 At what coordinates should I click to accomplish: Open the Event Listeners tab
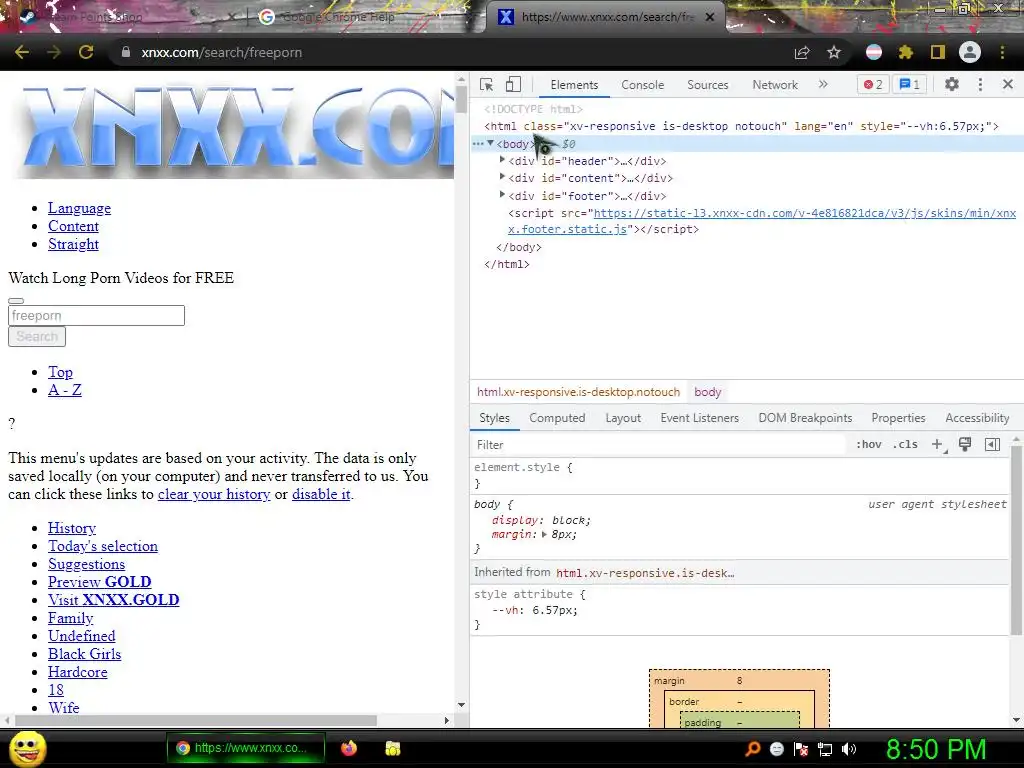tap(699, 418)
